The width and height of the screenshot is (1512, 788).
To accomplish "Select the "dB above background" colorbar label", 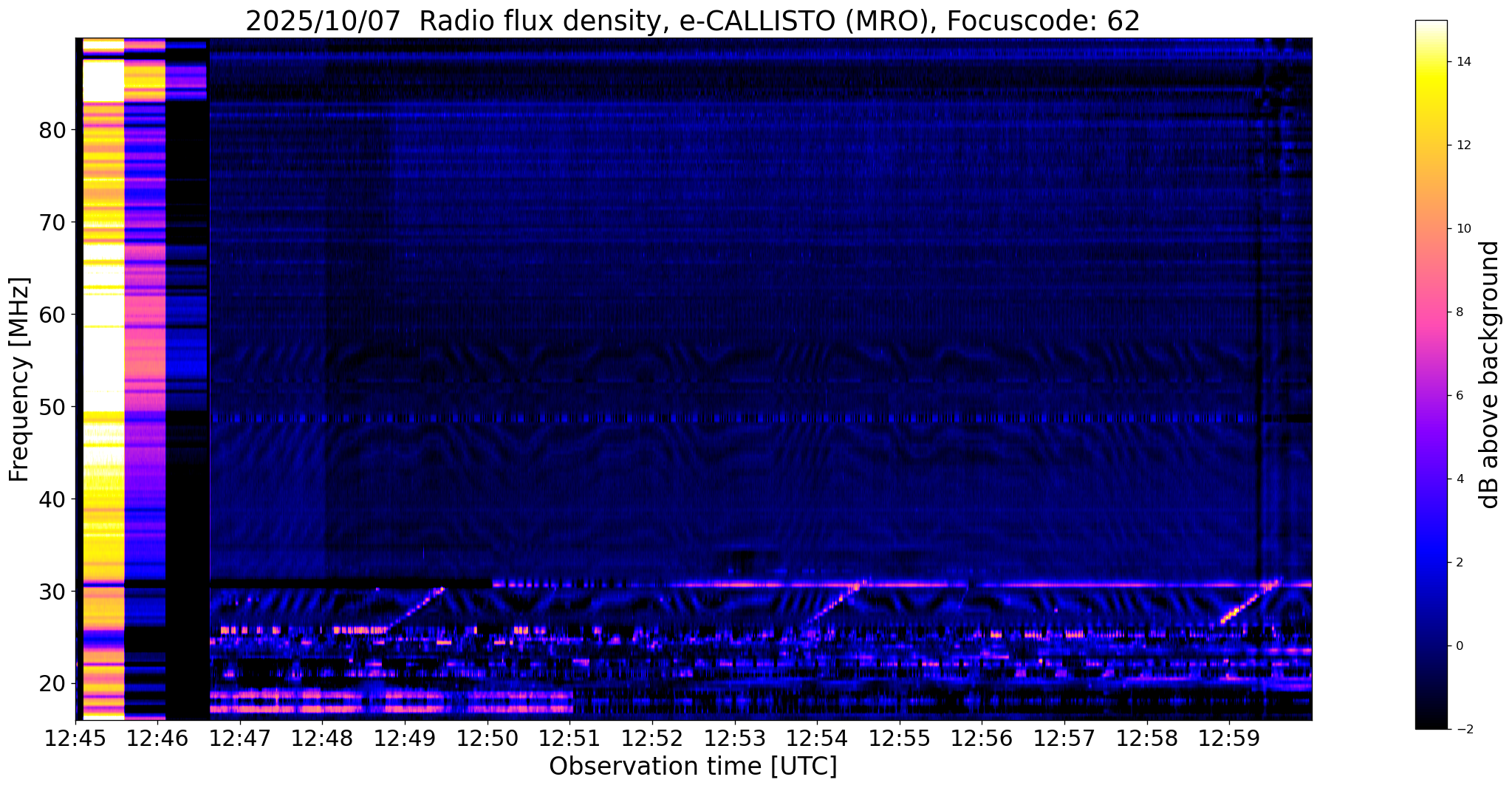I will pyautogui.click(x=1490, y=374).
